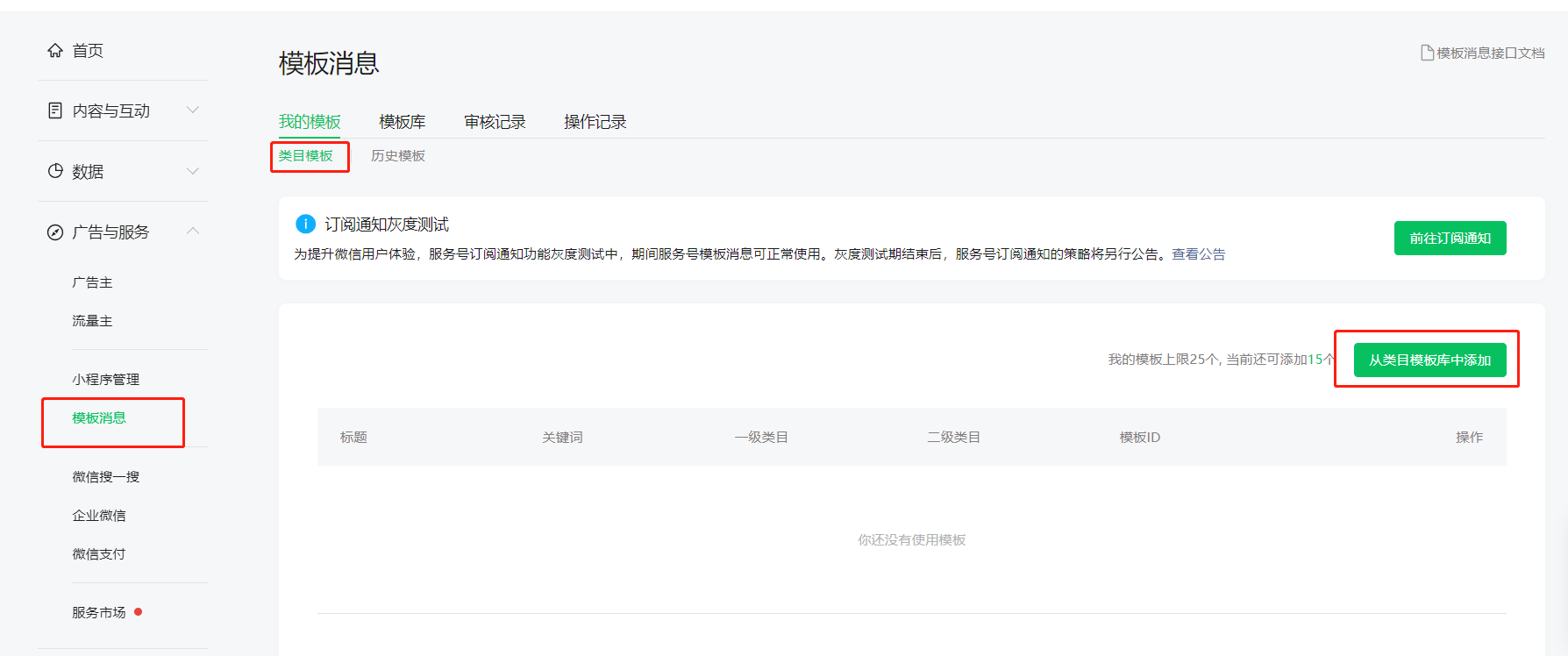Click the 广告与服务 compass icon
Screen dimensions: 1568x656
click(55, 232)
